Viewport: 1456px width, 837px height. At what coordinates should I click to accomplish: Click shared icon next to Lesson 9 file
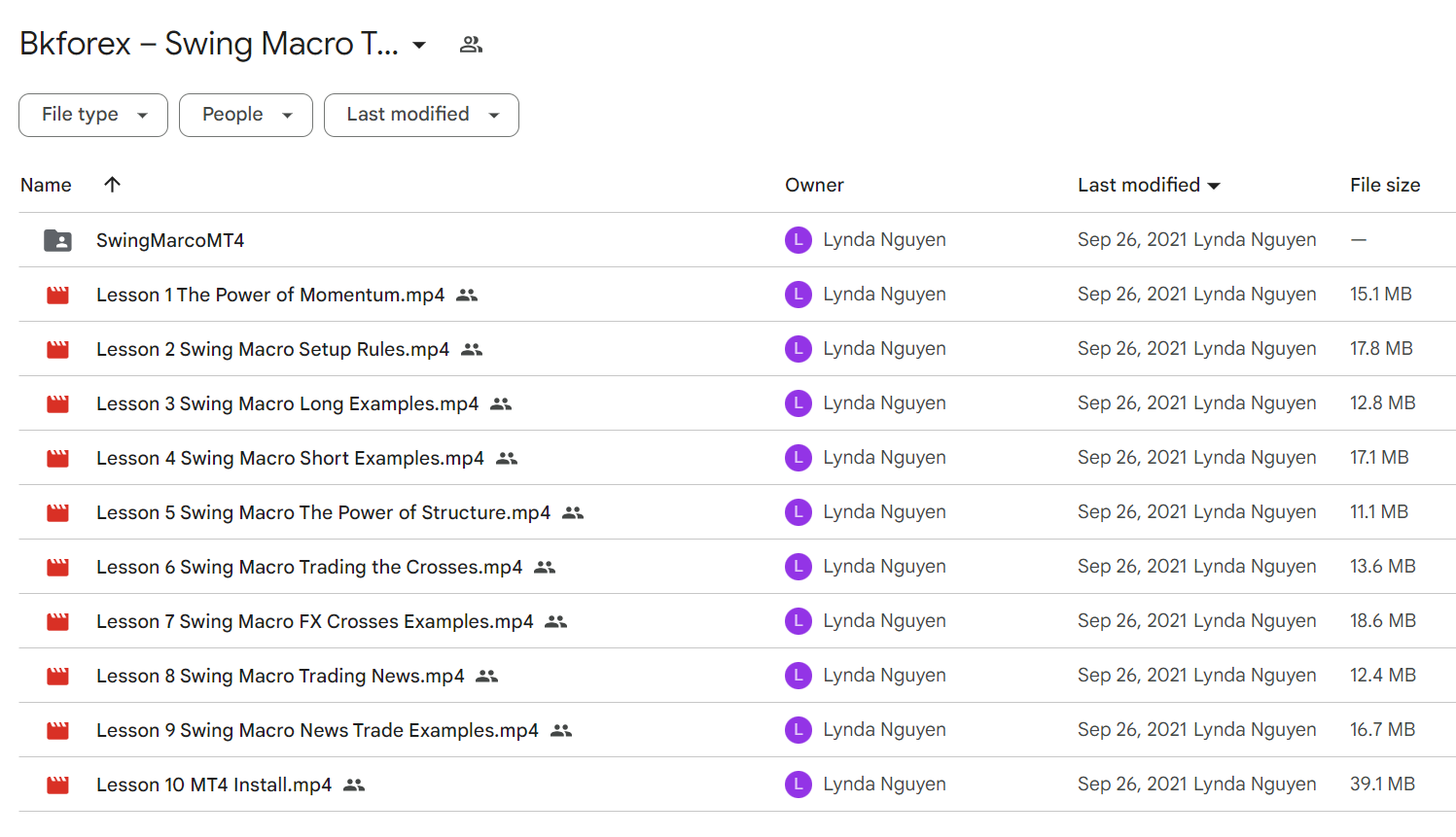tap(561, 730)
